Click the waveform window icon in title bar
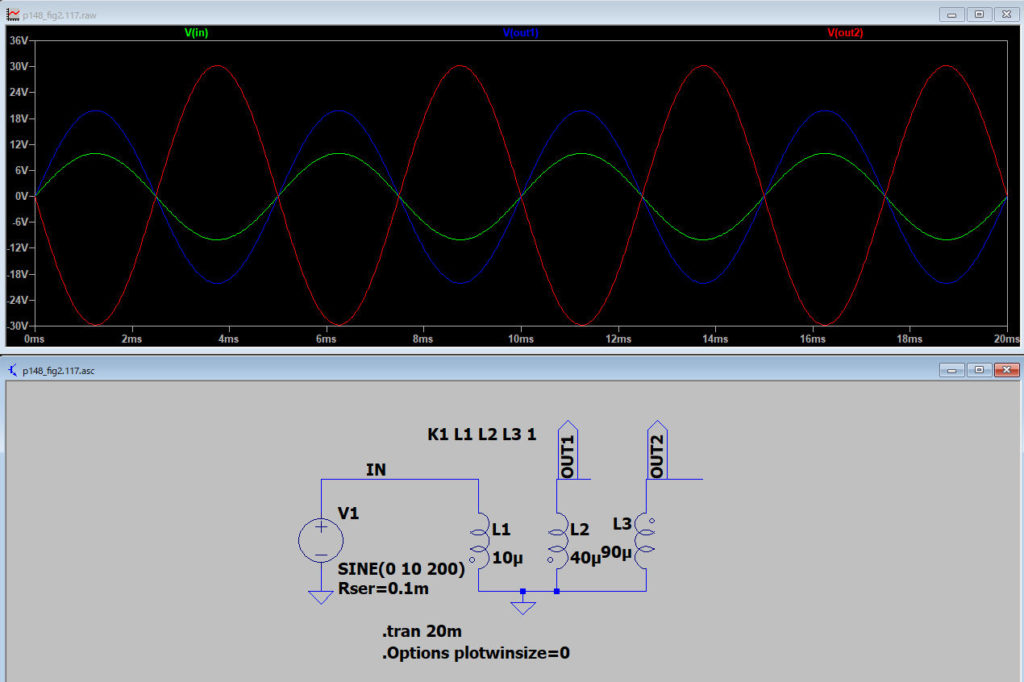 click(x=13, y=14)
